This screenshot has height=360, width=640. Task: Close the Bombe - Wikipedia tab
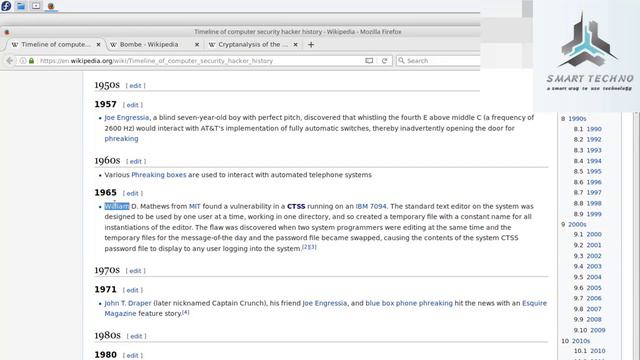click(x=197, y=44)
